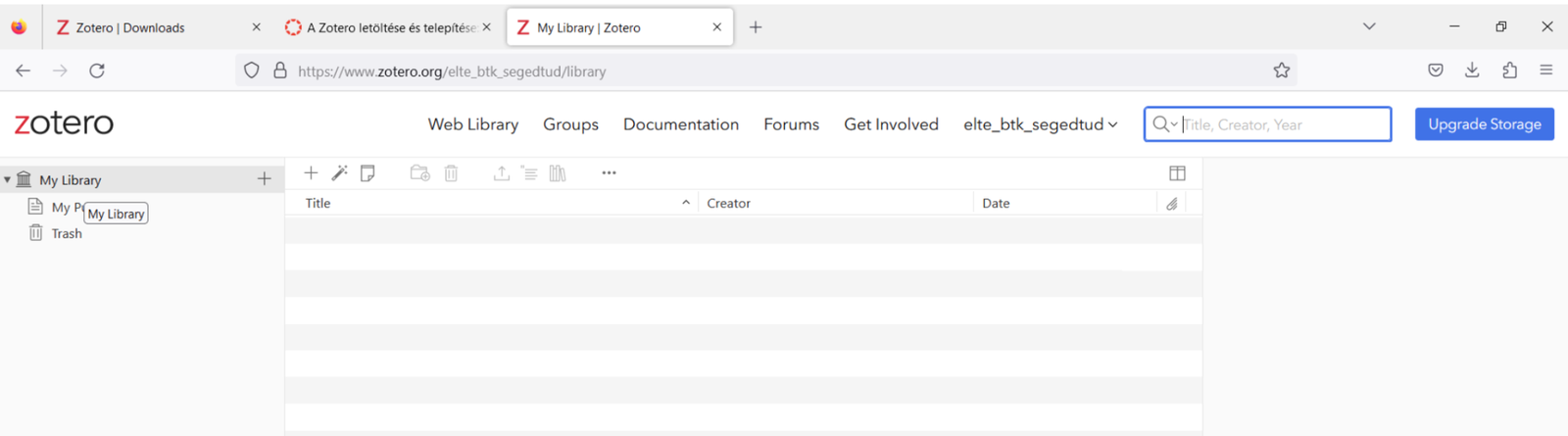Click the tracking protection shield icon

(x=252, y=71)
